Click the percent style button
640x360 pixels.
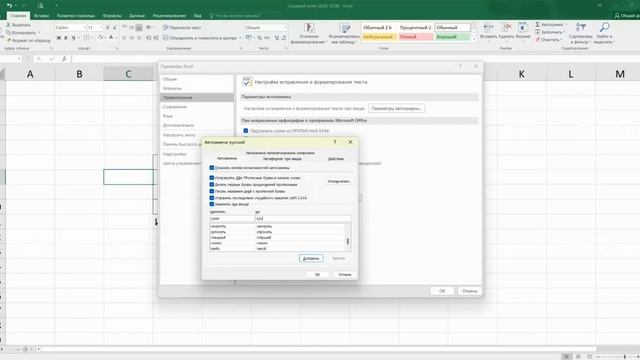259,38
